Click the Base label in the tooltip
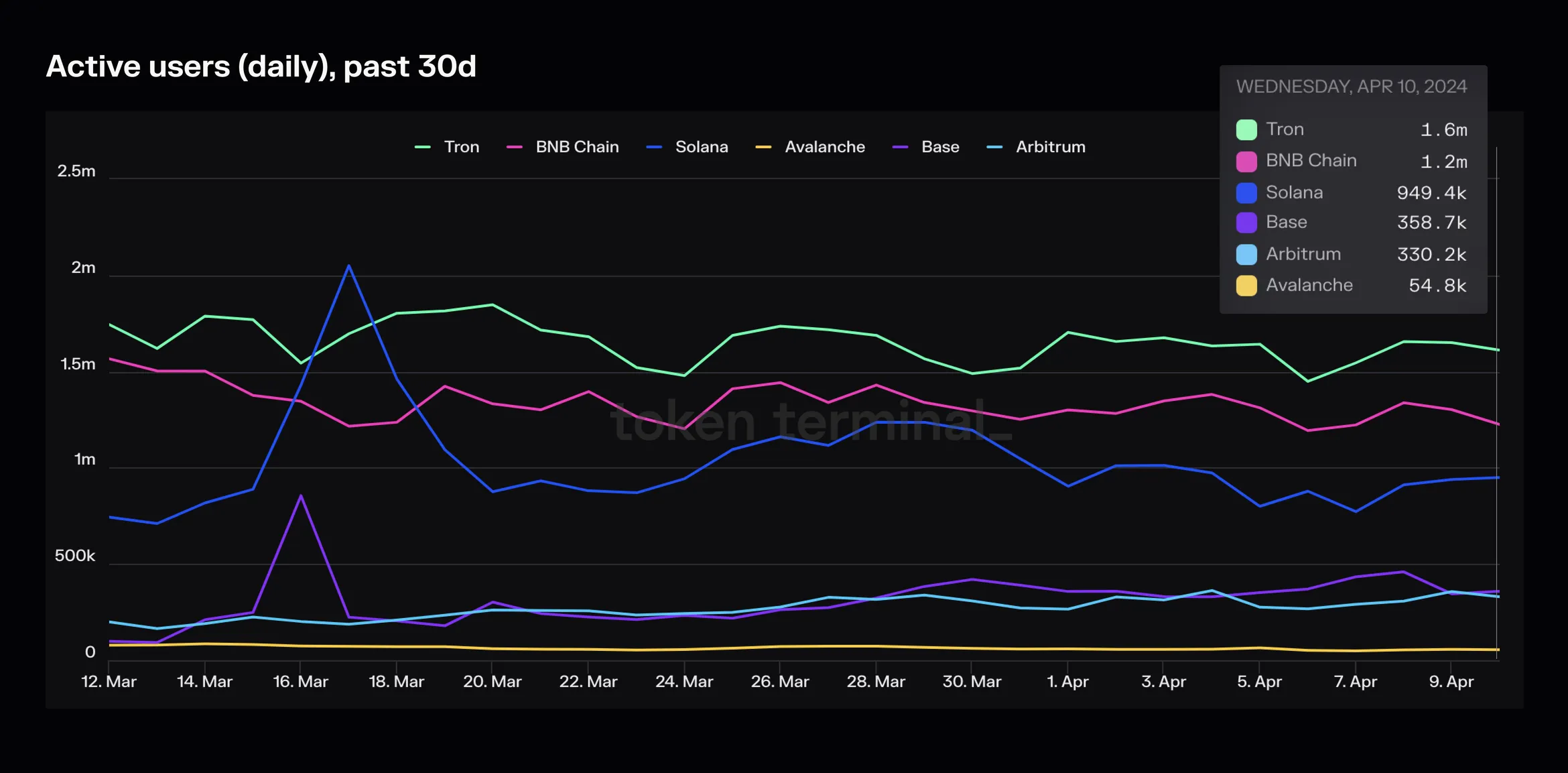The width and height of the screenshot is (1568, 773). click(x=1287, y=223)
